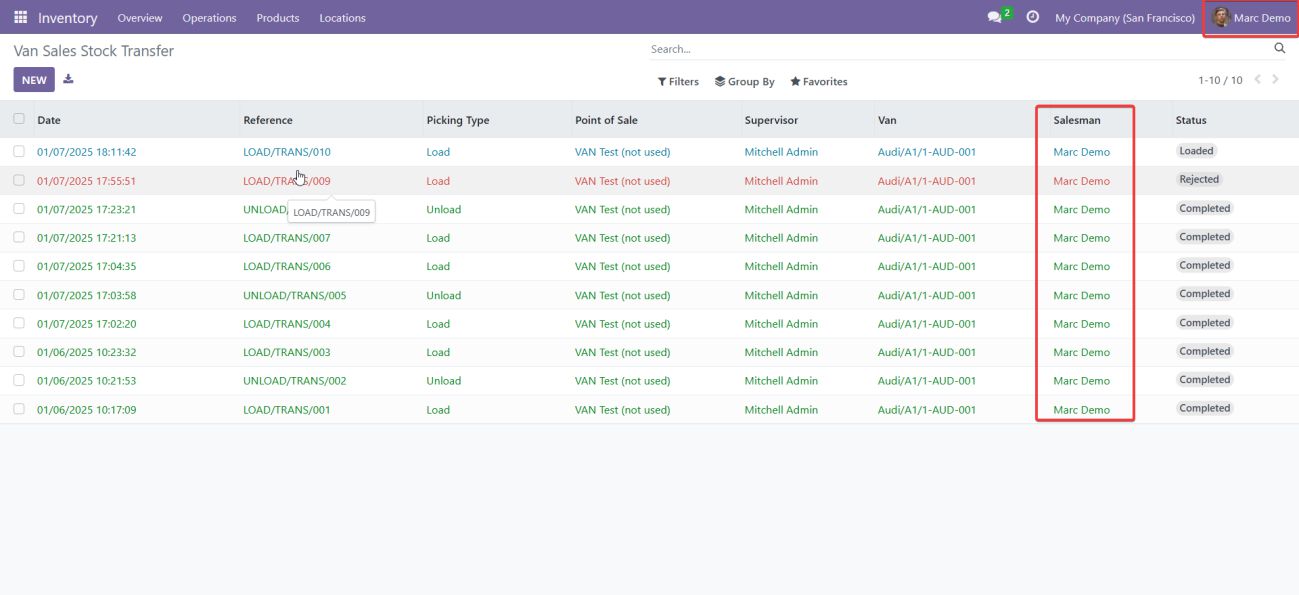Open the Operations menu
The height and width of the screenshot is (595, 1299).
point(209,18)
